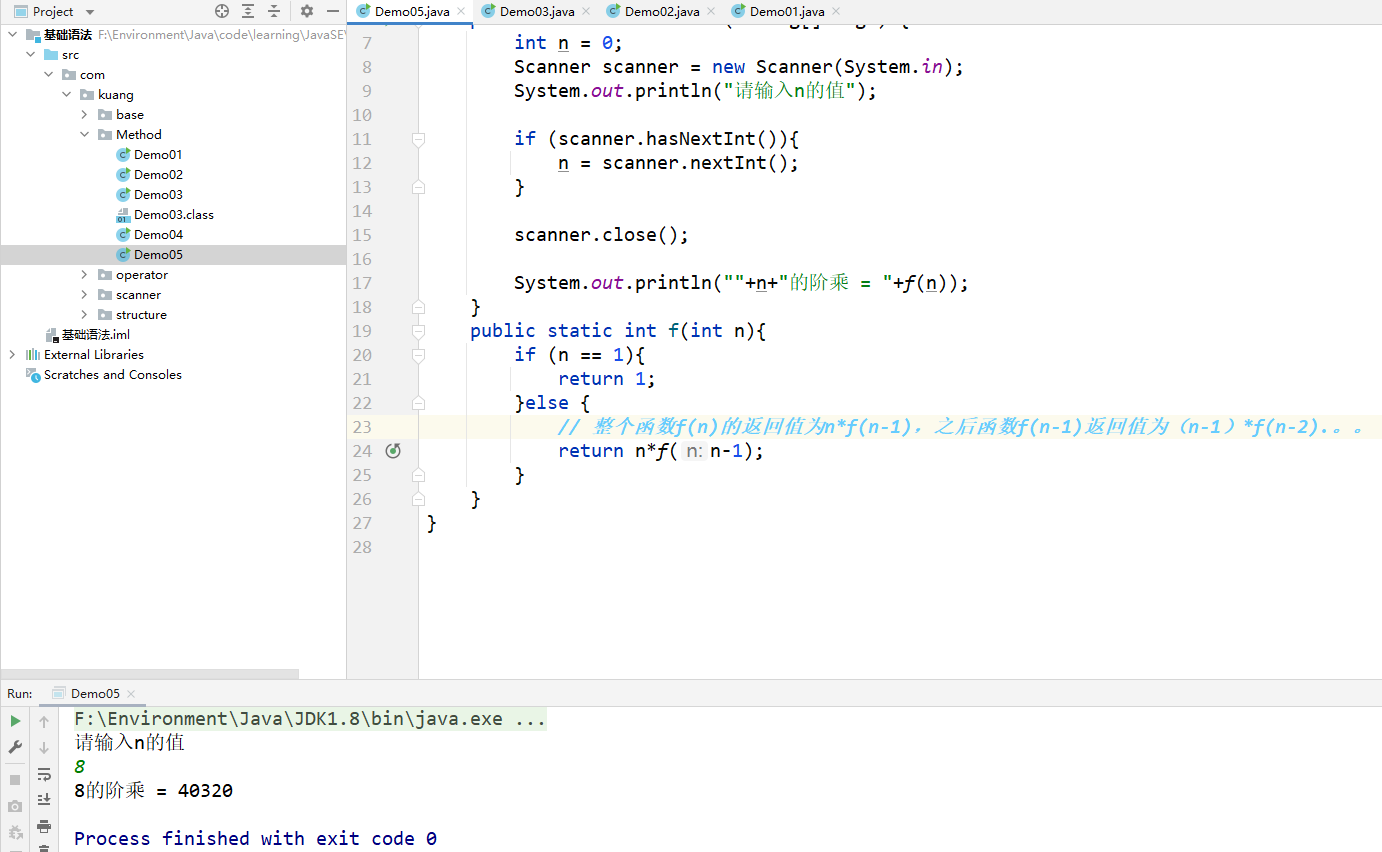Rerun Demo05 with the green play icon
This screenshot has height=852, width=1382.
(15, 721)
